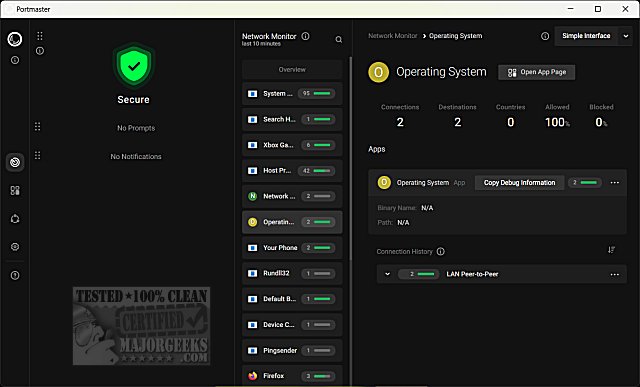Click the drag handle beside No Notifications
Screen dimensions: 640x387
click(x=38, y=155)
